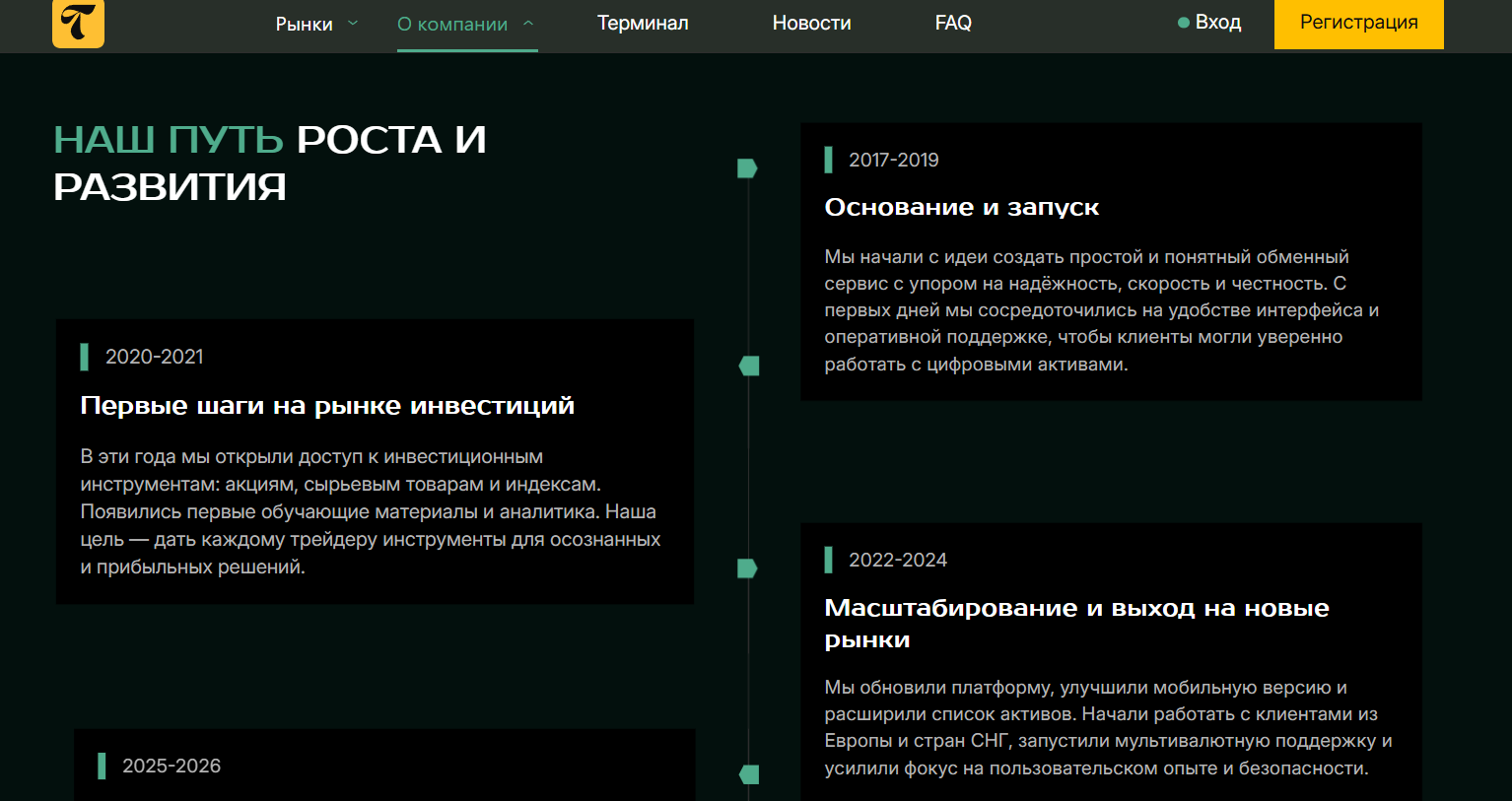Click the Основание и запуск card heading
This screenshot has width=1512, height=801.
coord(961,207)
